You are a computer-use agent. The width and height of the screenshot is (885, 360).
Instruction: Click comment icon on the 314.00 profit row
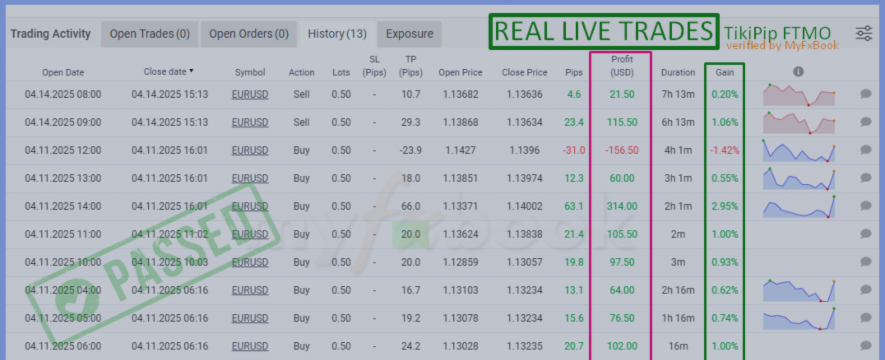tap(866, 206)
